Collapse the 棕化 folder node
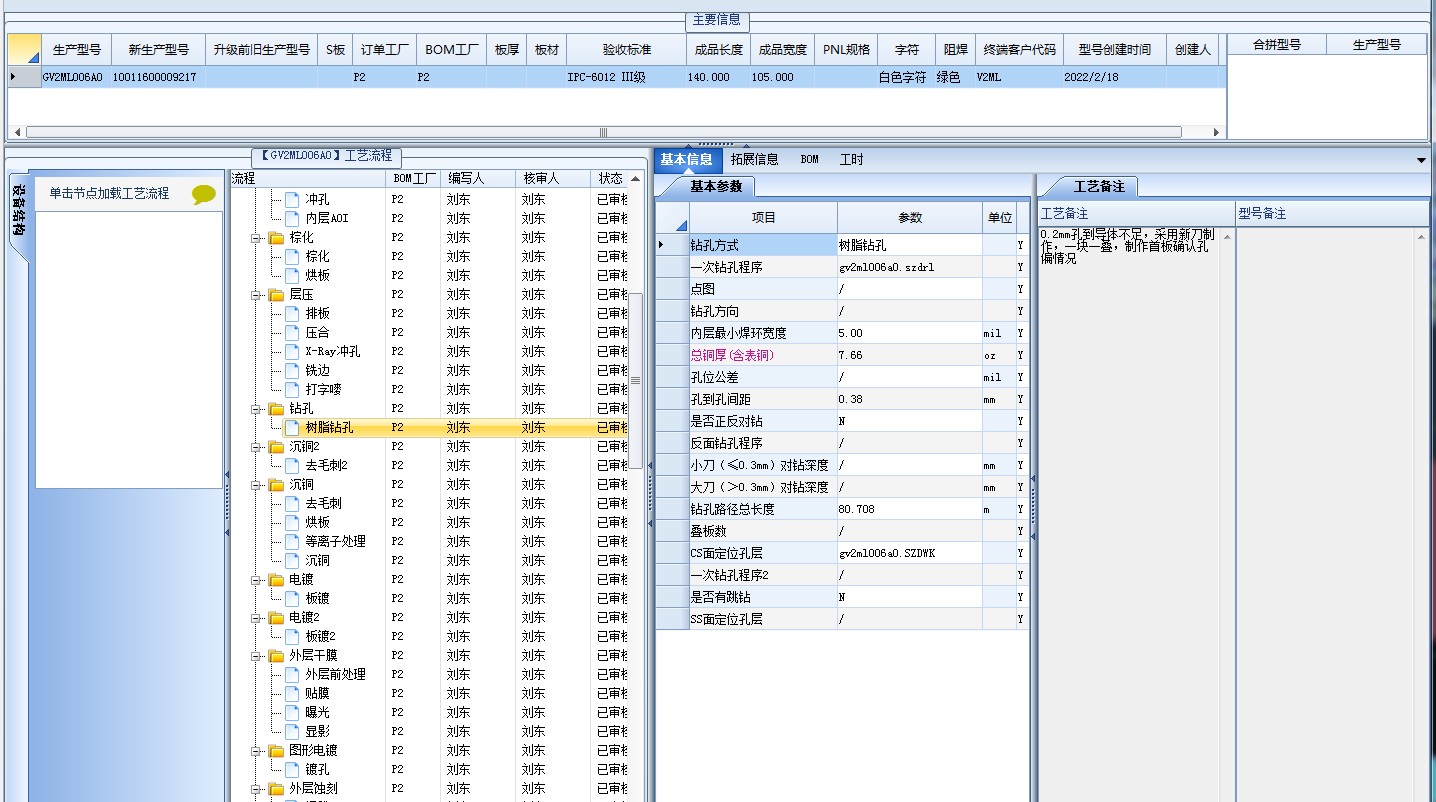The height and width of the screenshot is (802, 1436). click(x=257, y=238)
